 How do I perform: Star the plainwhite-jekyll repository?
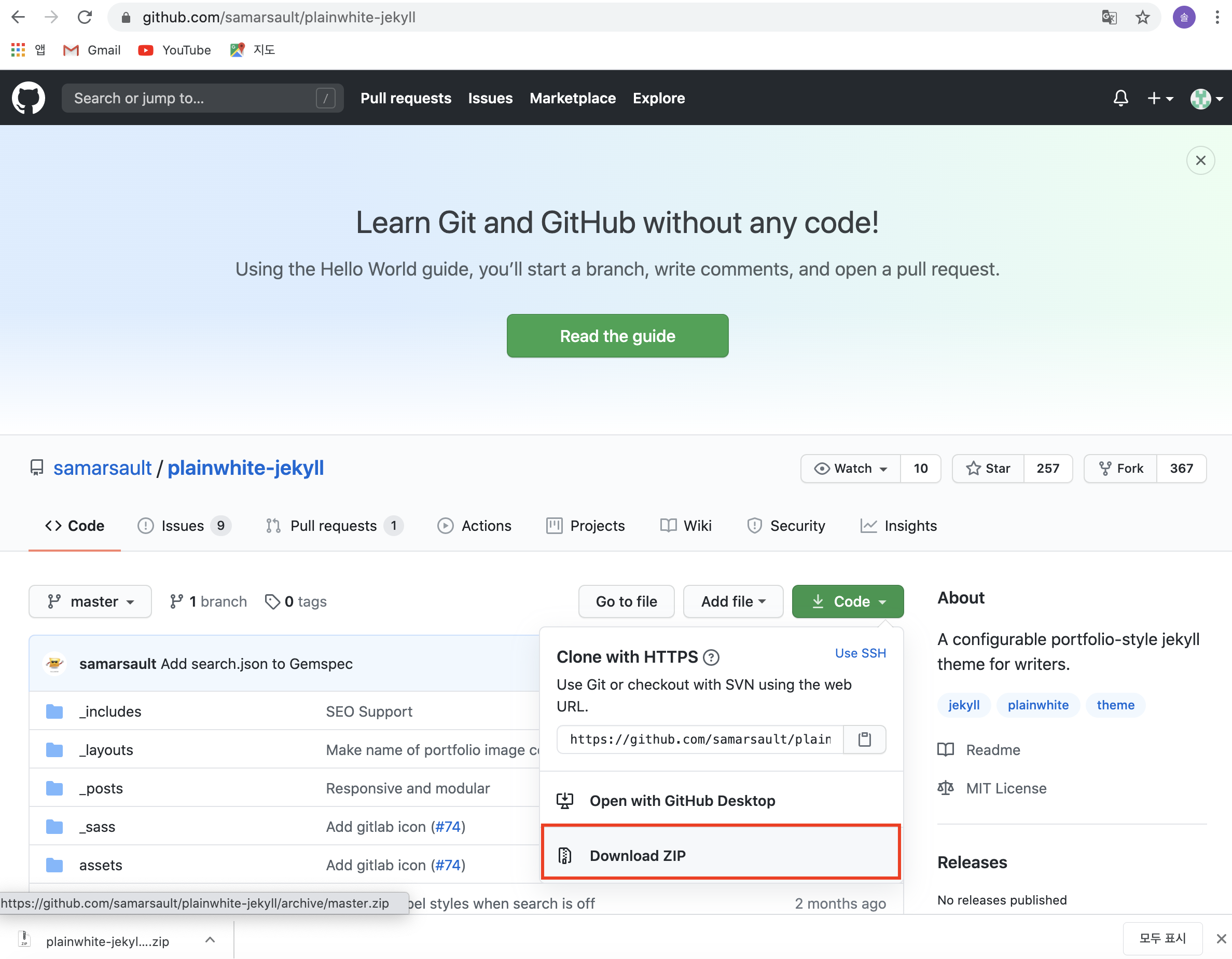click(988, 469)
